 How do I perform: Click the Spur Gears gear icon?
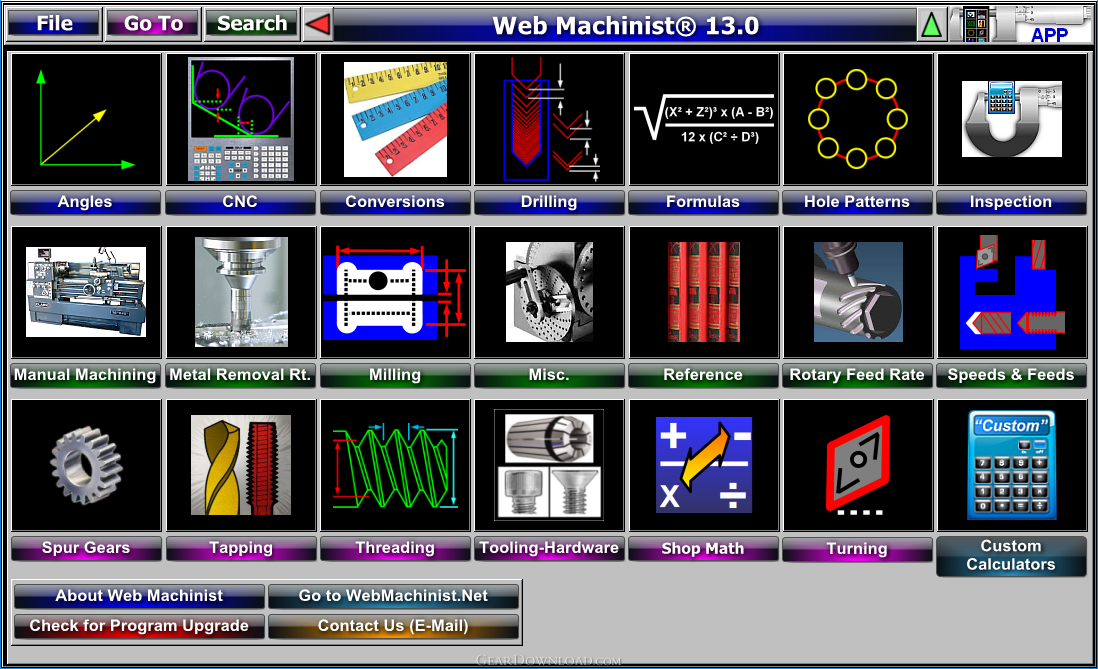click(x=86, y=465)
